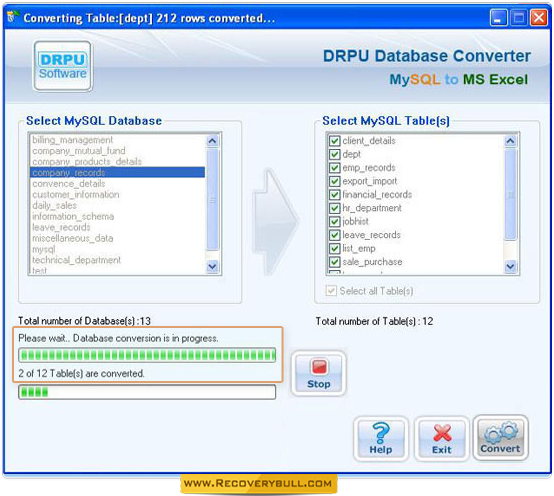The width and height of the screenshot is (554, 496).
Task: Toggle the export_import checkbox
Action: [x=335, y=181]
